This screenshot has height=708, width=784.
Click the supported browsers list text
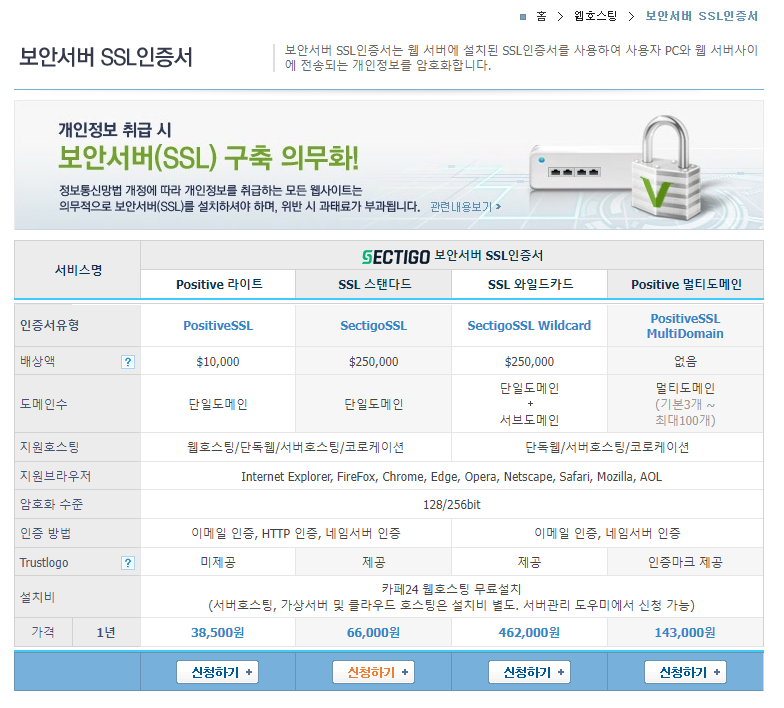pyautogui.click(x=452, y=476)
